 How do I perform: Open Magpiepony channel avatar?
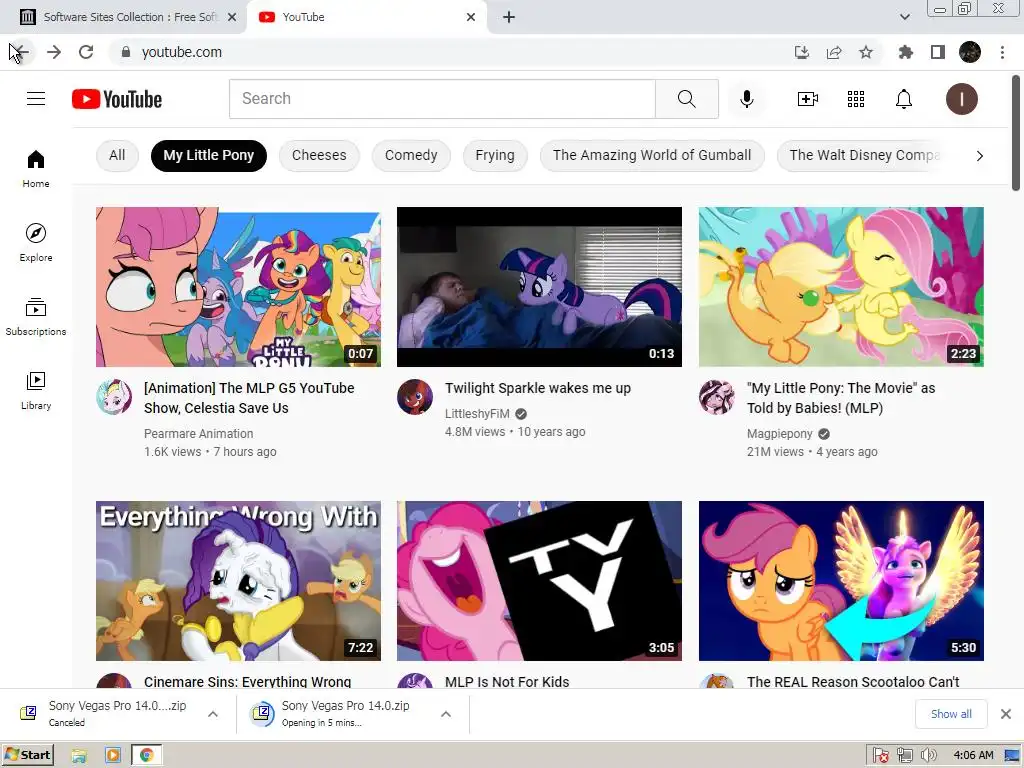point(716,396)
